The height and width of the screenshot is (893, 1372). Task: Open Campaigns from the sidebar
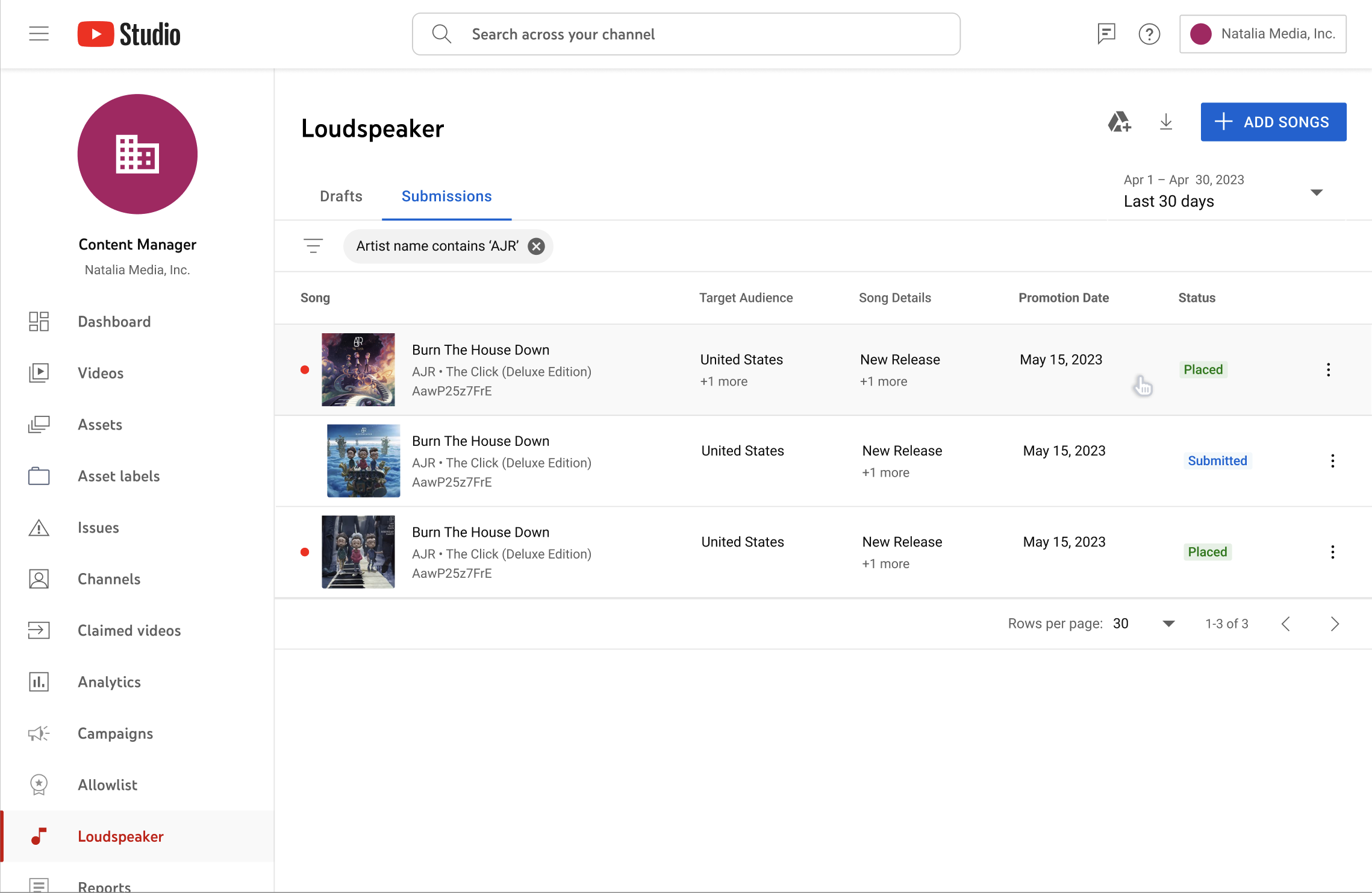[115, 733]
